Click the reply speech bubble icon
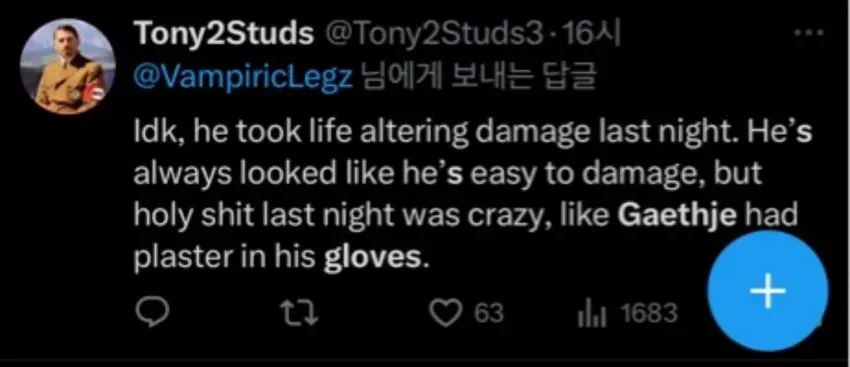Image resolution: width=850 pixels, height=367 pixels. [152, 313]
